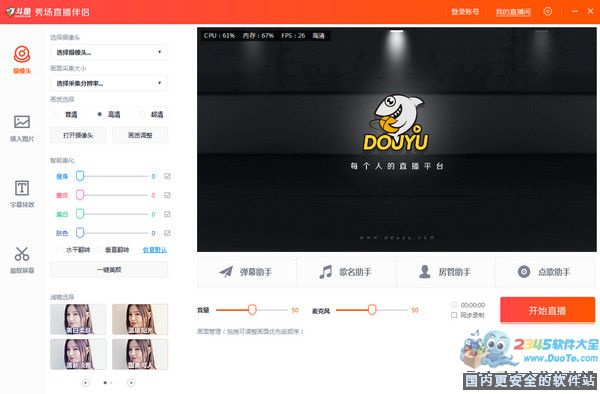Toggle the face slimming checkbox

(x=167, y=176)
